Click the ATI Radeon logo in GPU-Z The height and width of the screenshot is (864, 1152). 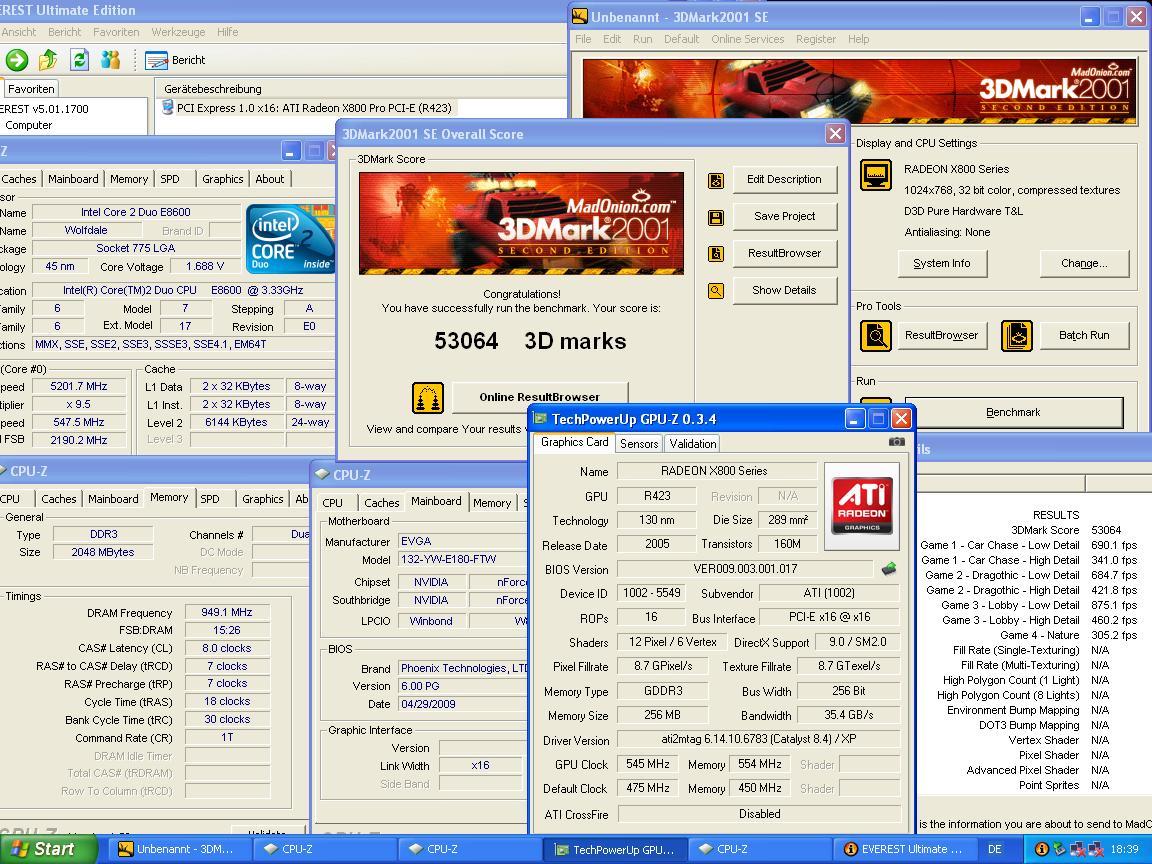click(862, 506)
